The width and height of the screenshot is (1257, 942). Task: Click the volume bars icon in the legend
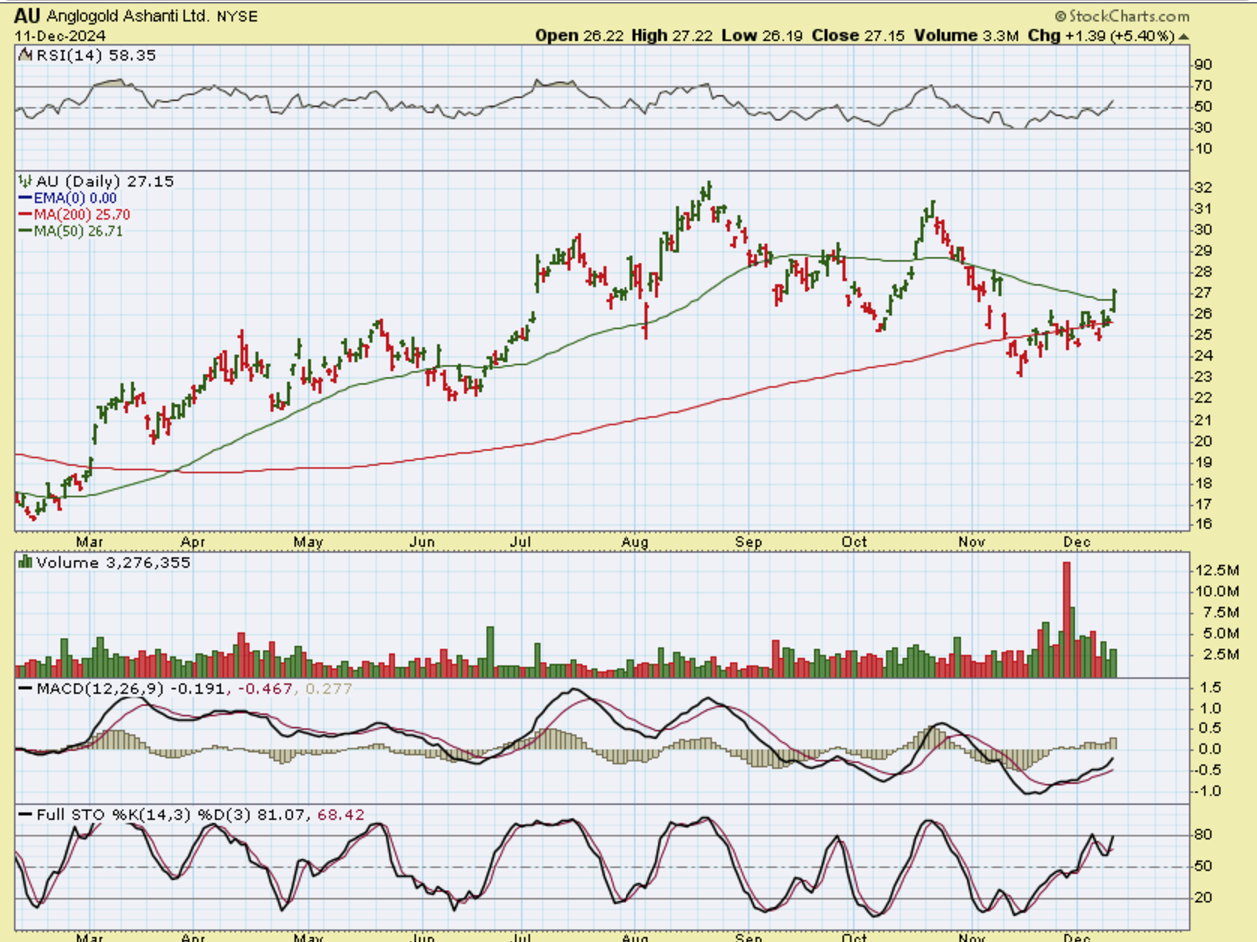[25, 562]
